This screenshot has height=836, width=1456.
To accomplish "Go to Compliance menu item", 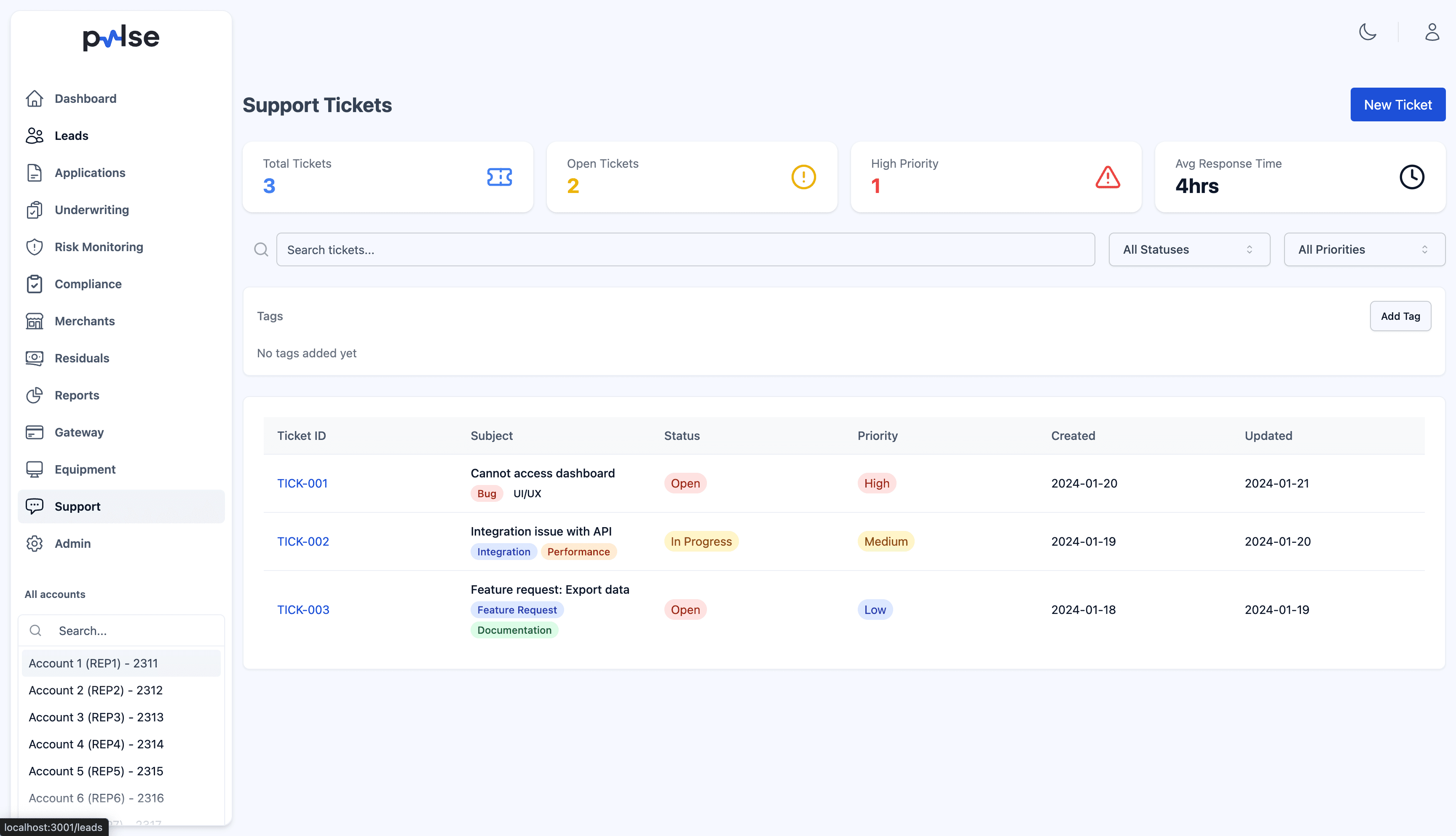I will (88, 284).
